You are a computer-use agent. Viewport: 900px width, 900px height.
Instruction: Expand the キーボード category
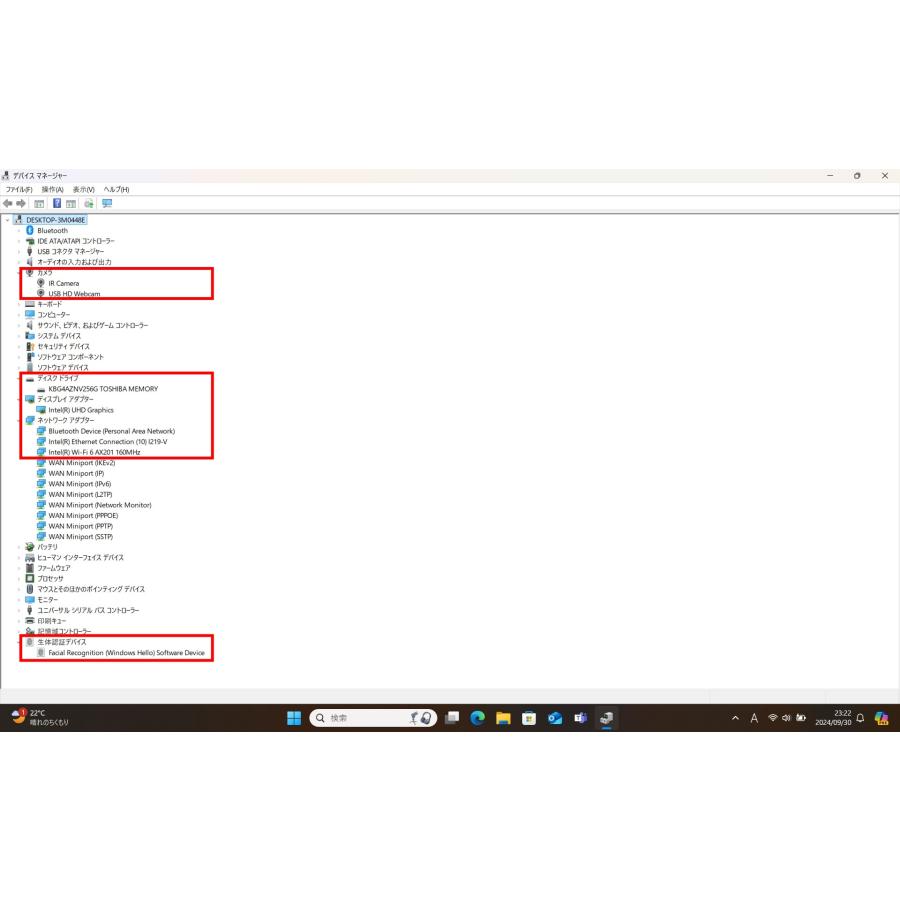19,304
